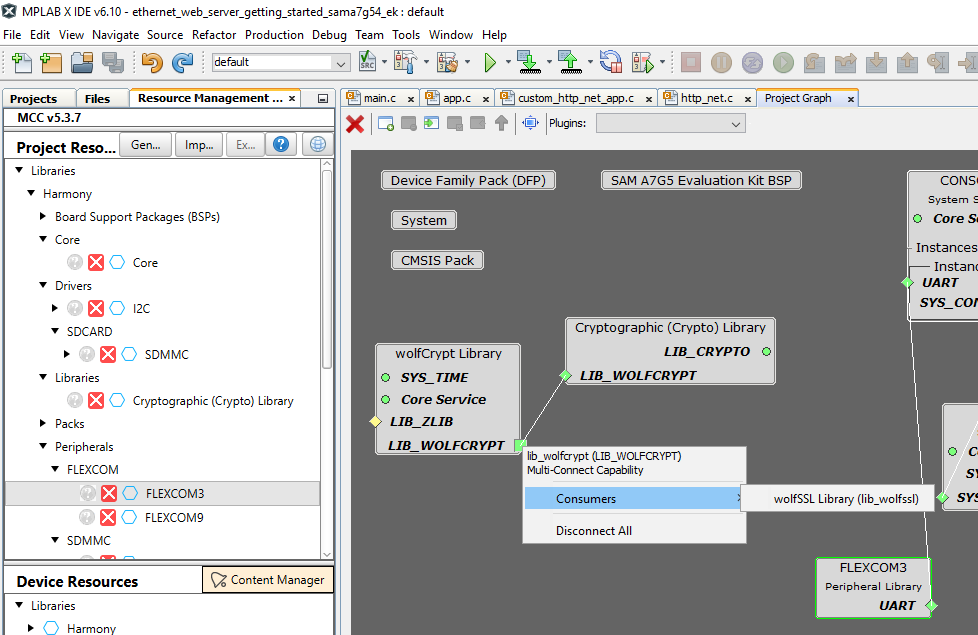Switch to the custom_http_net_app.c tab
Screen dimensions: 978x635
click(x=576, y=99)
